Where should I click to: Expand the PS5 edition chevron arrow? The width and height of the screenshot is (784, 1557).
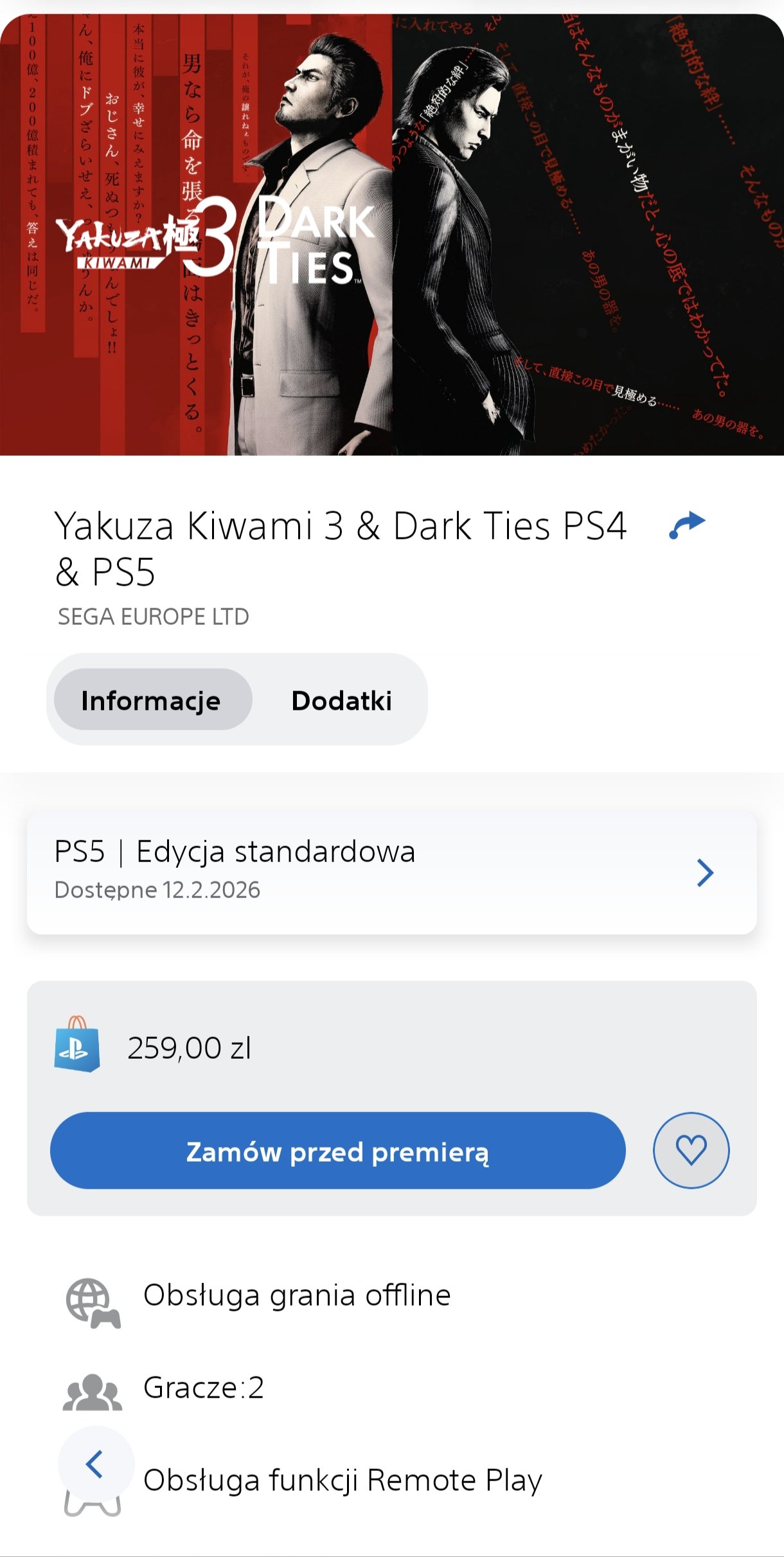point(705,872)
